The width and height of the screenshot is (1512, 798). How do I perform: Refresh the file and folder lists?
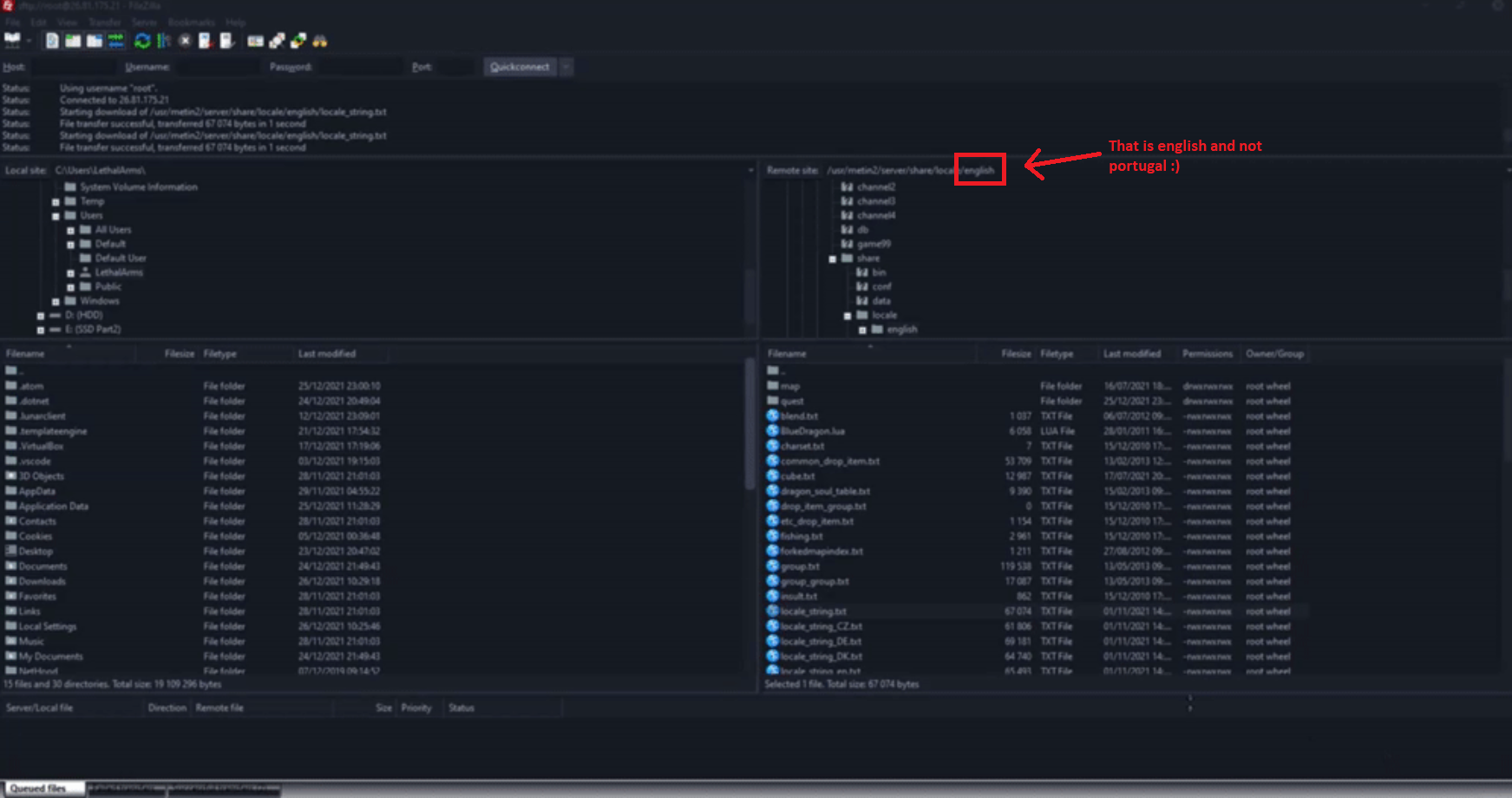pos(142,41)
